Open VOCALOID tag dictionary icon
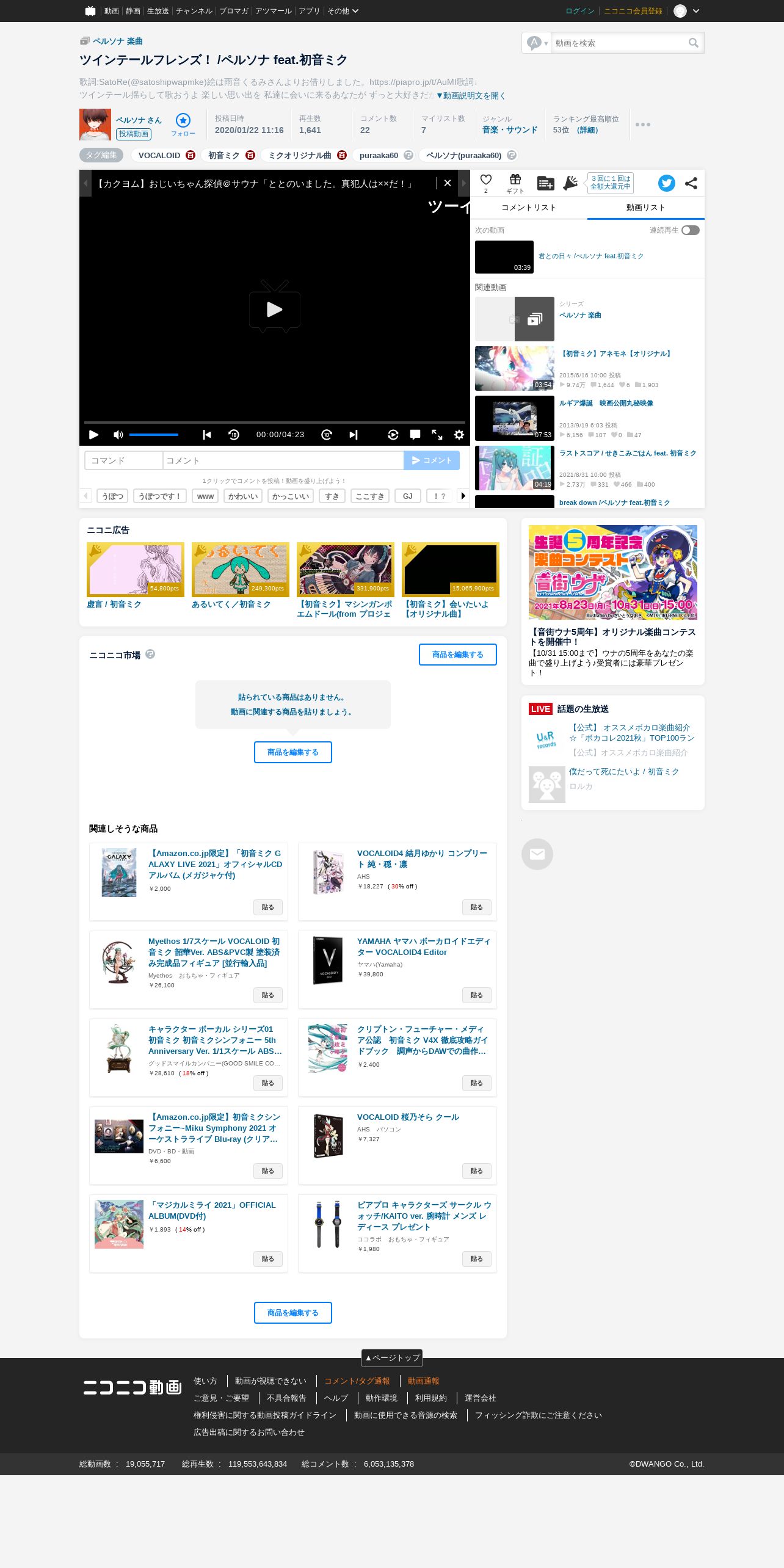784x1568 pixels. (191, 155)
